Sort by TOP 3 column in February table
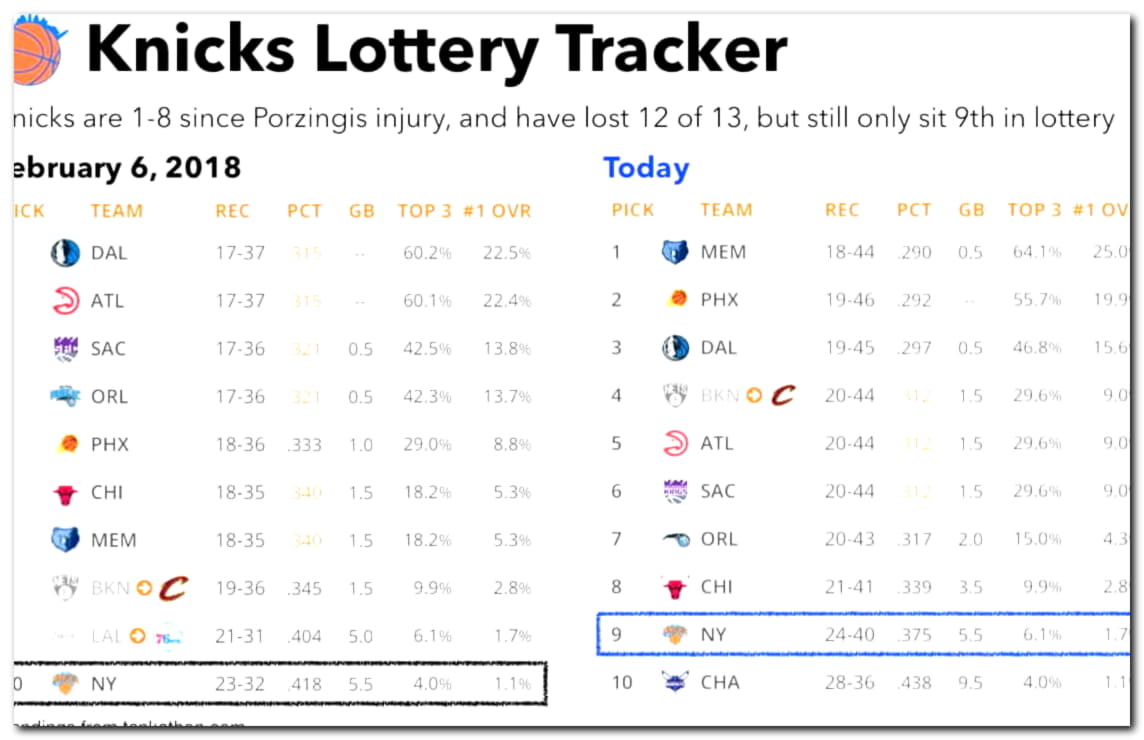The height and width of the screenshot is (740, 1144). [425, 211]
